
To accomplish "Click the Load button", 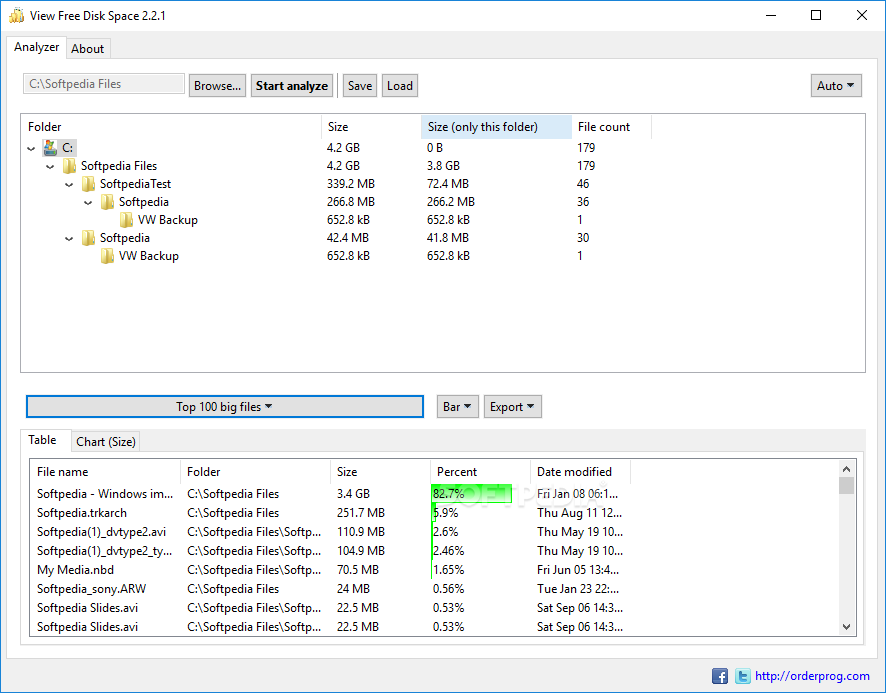I will [399, 86].
